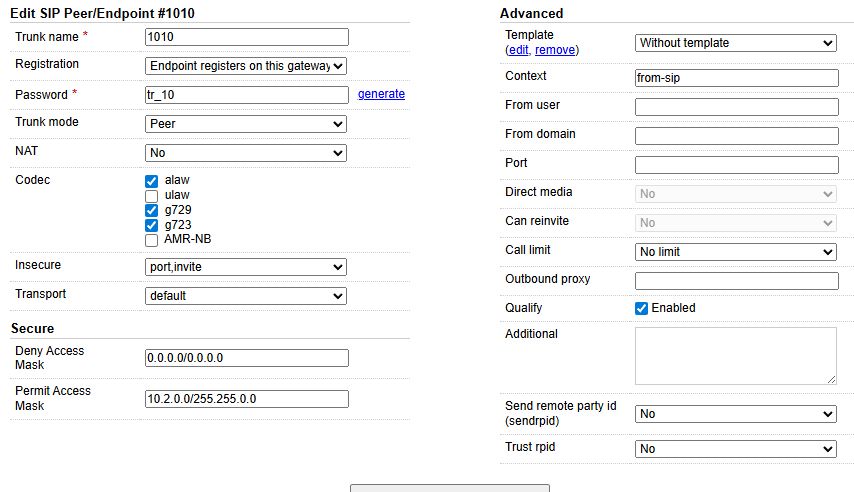Open the Send remote party id dropdown

point(736,414)
